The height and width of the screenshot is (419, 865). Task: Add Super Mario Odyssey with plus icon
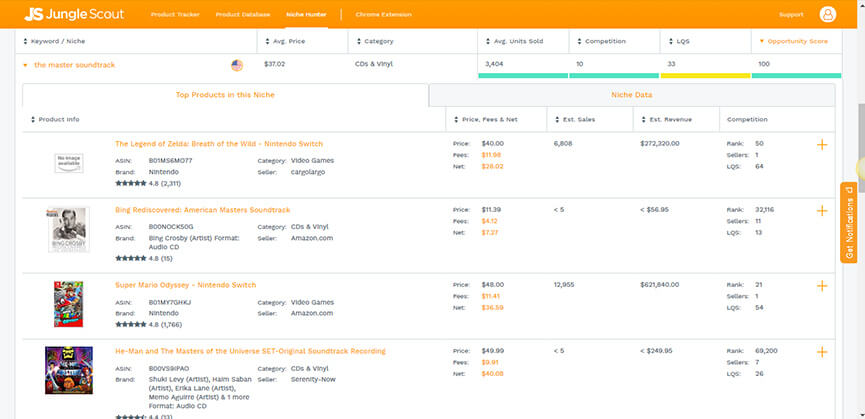click(x=822, y=286)
